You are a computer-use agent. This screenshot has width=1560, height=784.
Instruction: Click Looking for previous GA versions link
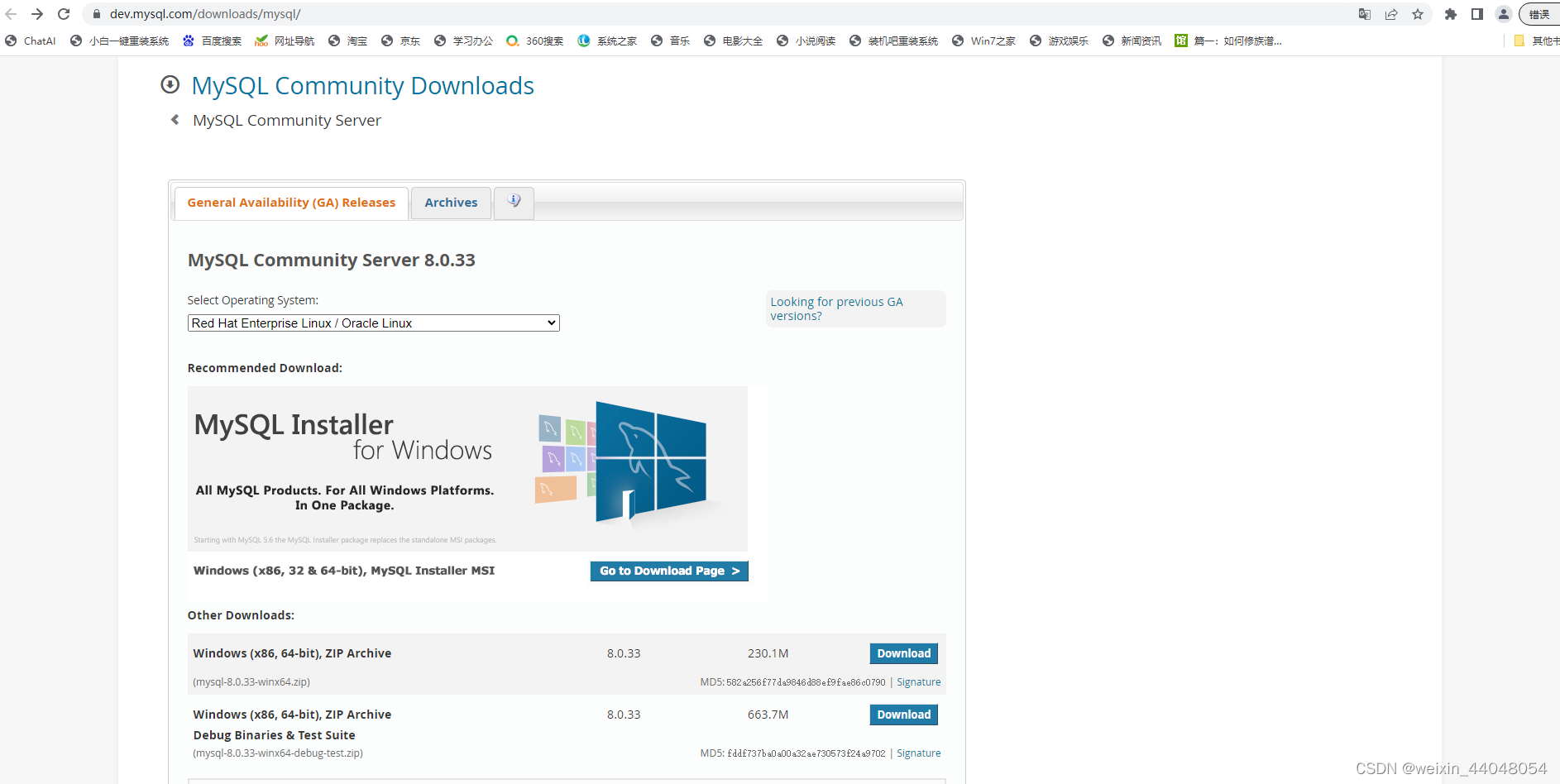[x=836, y=308]
